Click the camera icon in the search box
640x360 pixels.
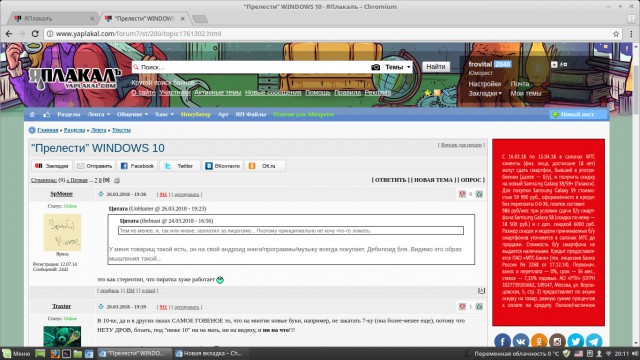[x=376, y=67]
